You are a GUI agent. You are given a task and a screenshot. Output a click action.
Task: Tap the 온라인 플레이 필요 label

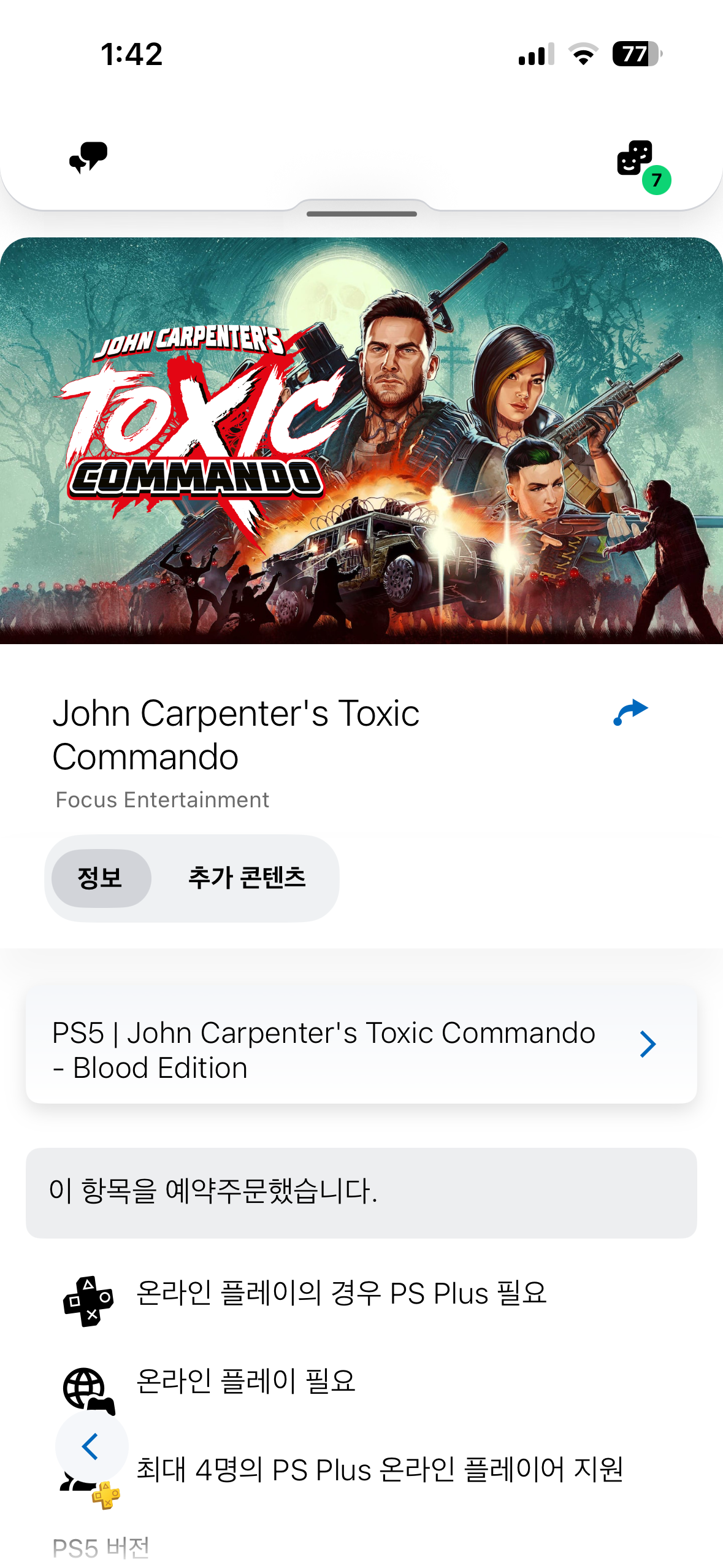[246, 1381]
